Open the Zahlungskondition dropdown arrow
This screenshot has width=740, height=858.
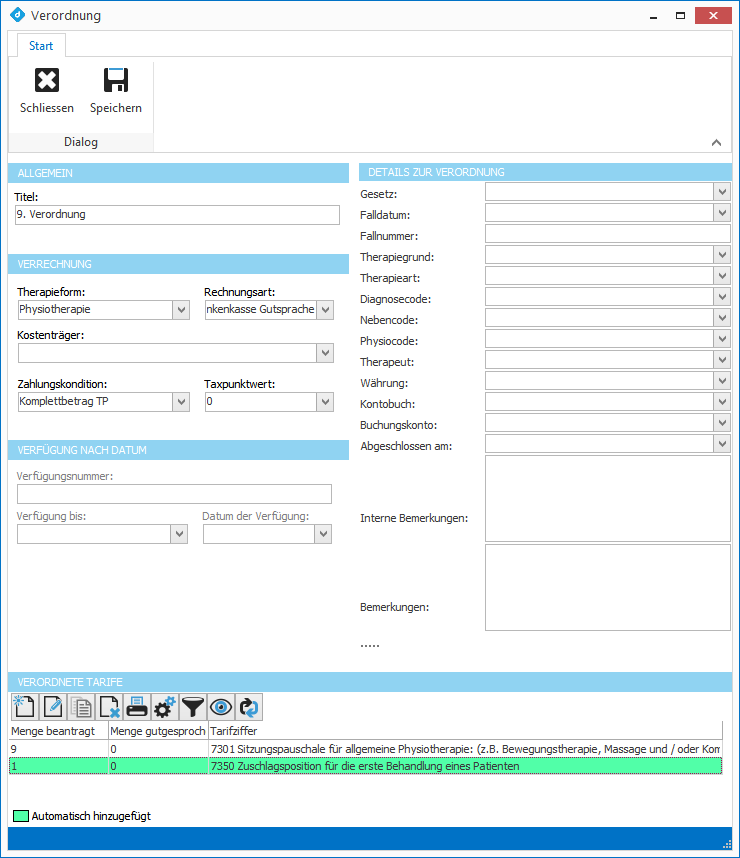click(x=181, y=402)
